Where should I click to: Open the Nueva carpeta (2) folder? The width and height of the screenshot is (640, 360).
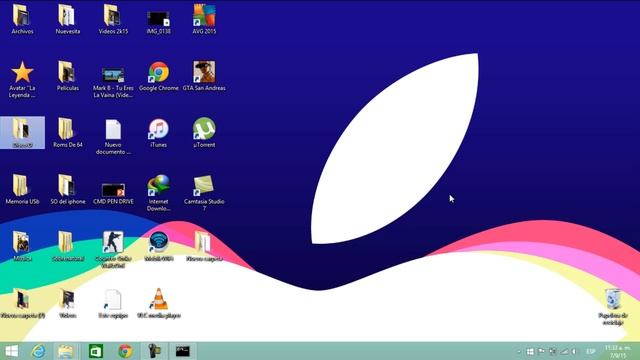pos(22,303)
